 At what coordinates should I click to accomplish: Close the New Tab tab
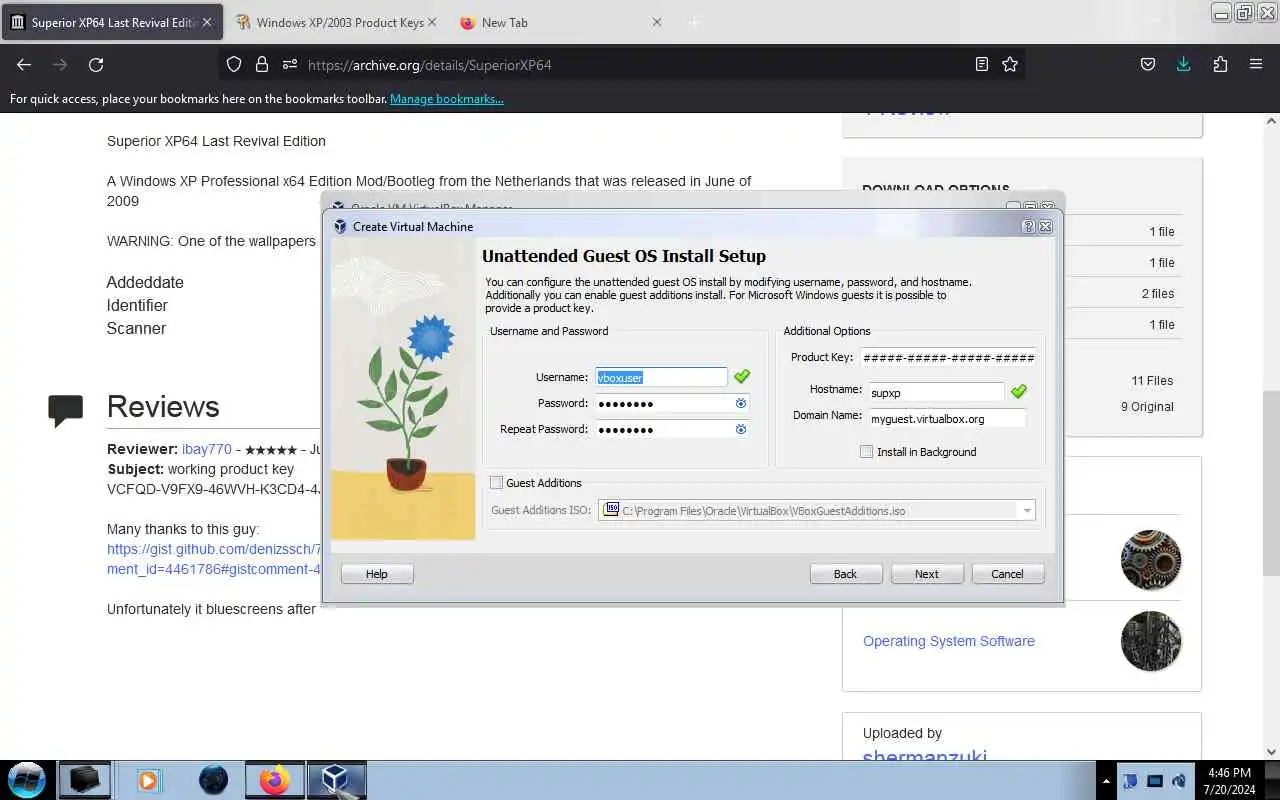tap(657, 22)
